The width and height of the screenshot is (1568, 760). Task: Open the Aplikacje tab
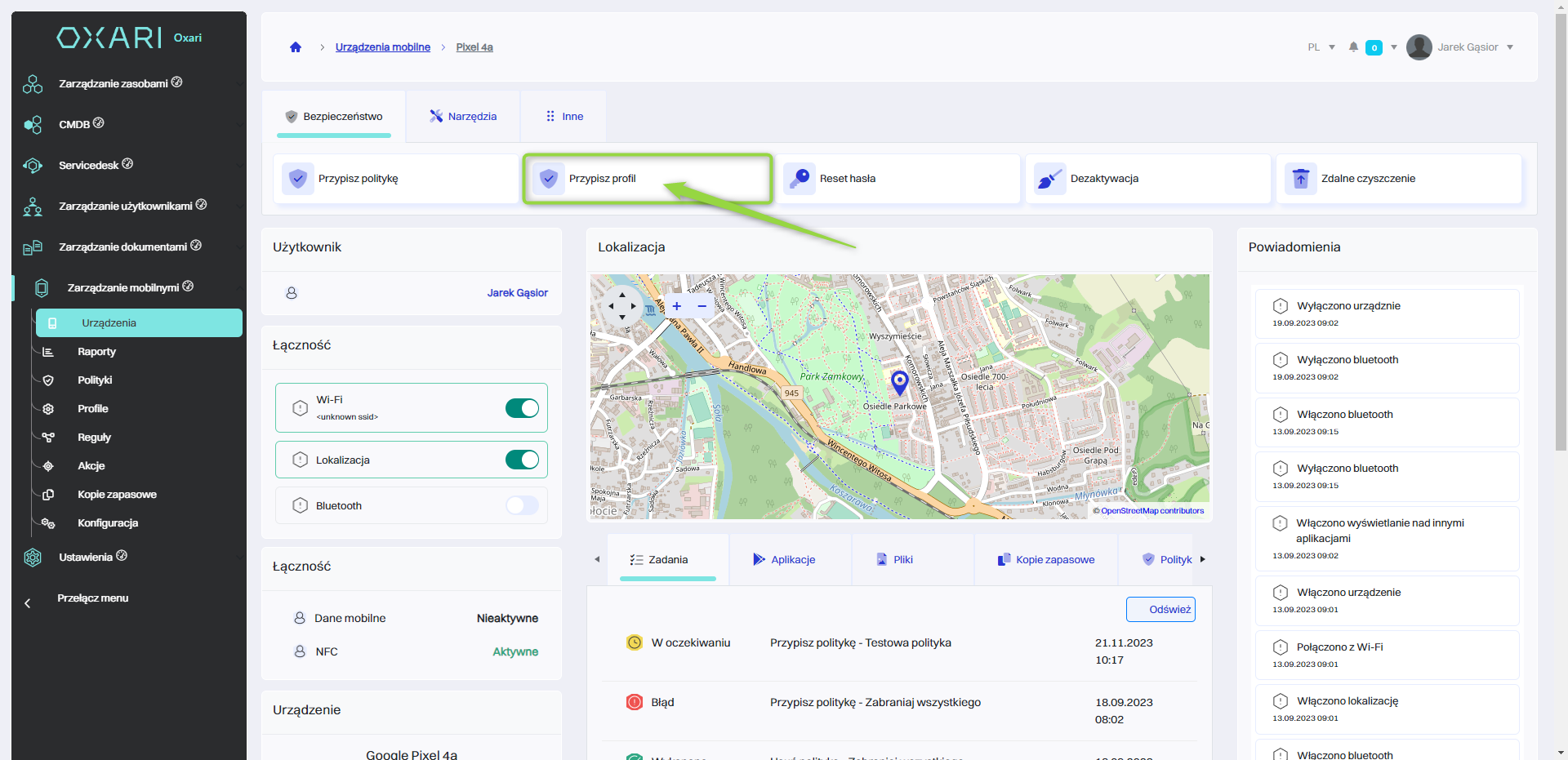point(784,559)
